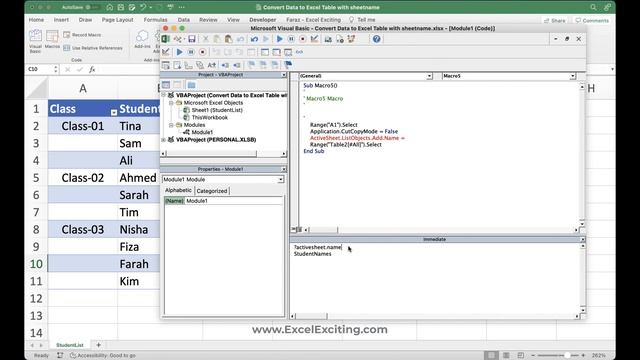Open the Object Browser icon in the VBA toolbar

(x=351, y=39)
